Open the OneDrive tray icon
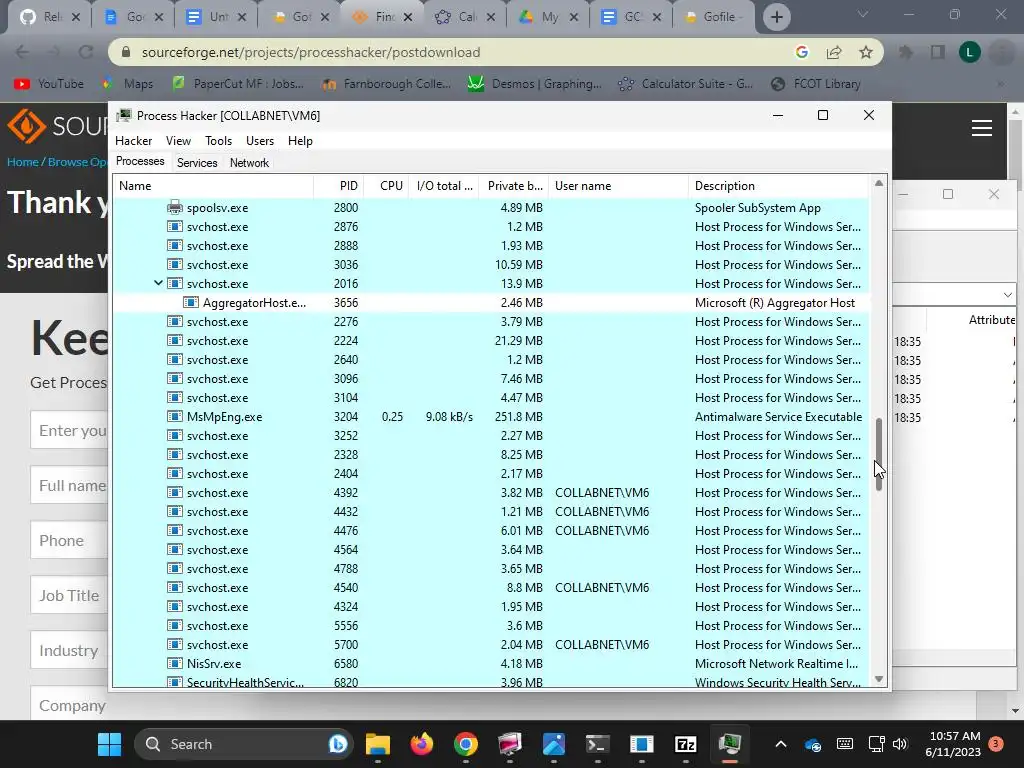This screenshot has width=1024, height=768. tap(813, 744)
